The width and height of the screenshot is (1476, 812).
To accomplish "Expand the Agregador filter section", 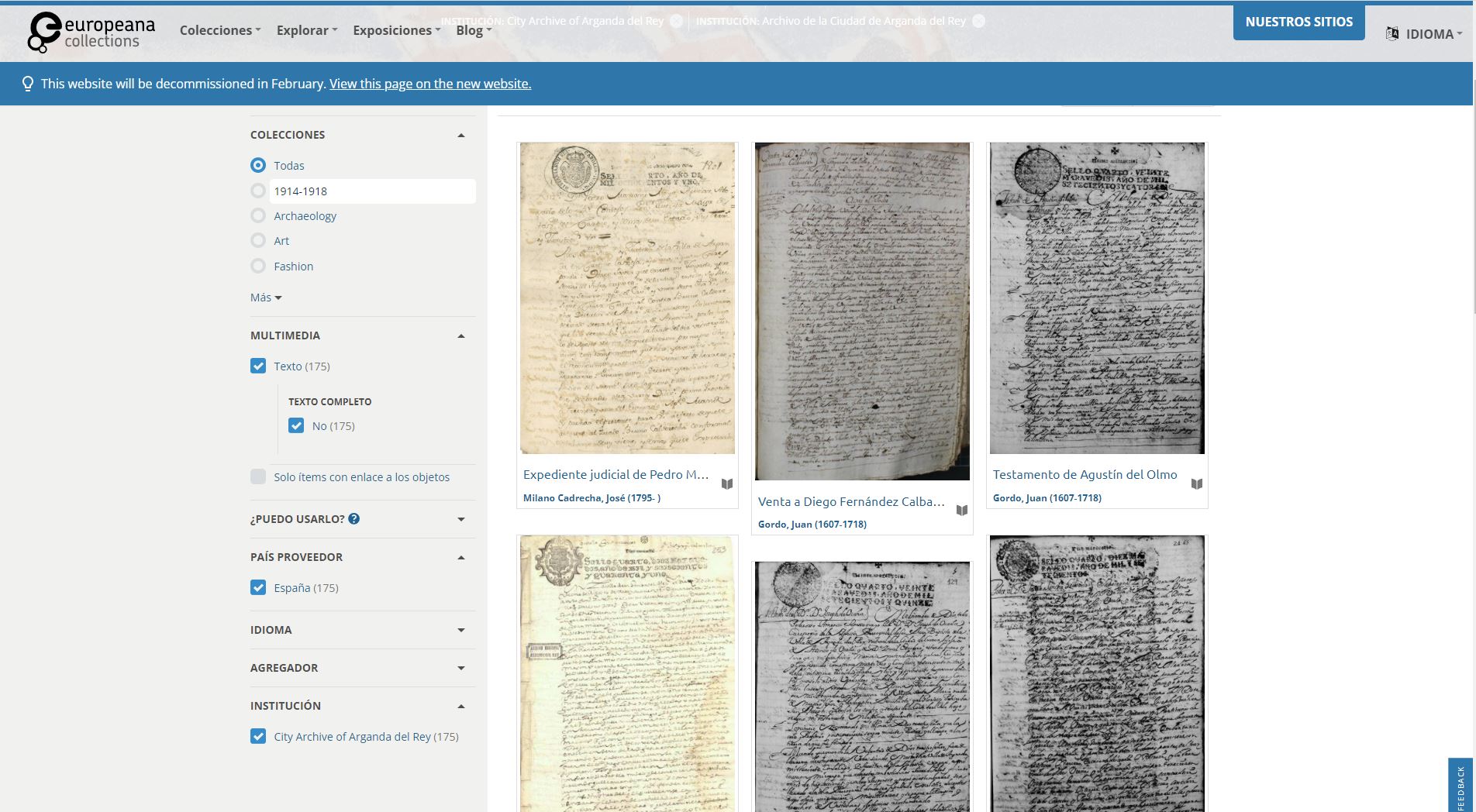I will tap(461, 668).
